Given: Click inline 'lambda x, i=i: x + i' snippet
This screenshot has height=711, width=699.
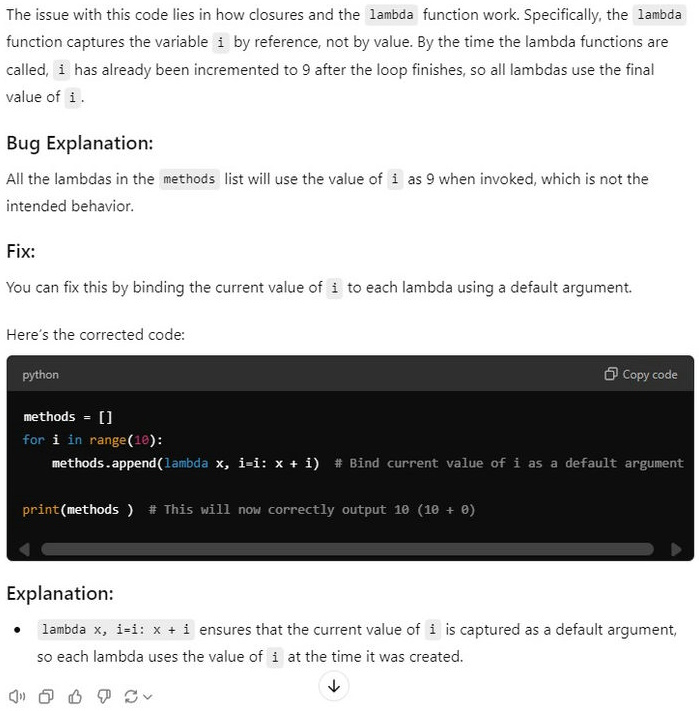Looking at the screenshot, I should pos(115,629).
